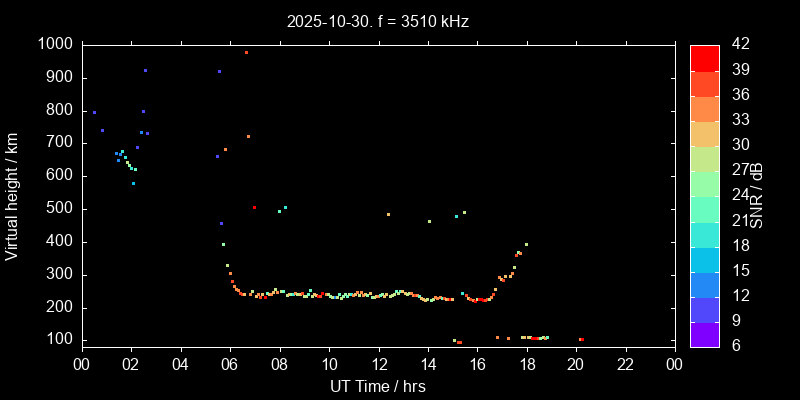The height and width of the screenshot is (400, 800).
Task: Click the plot title showing 3510 kHz
Action: (377, 21)
